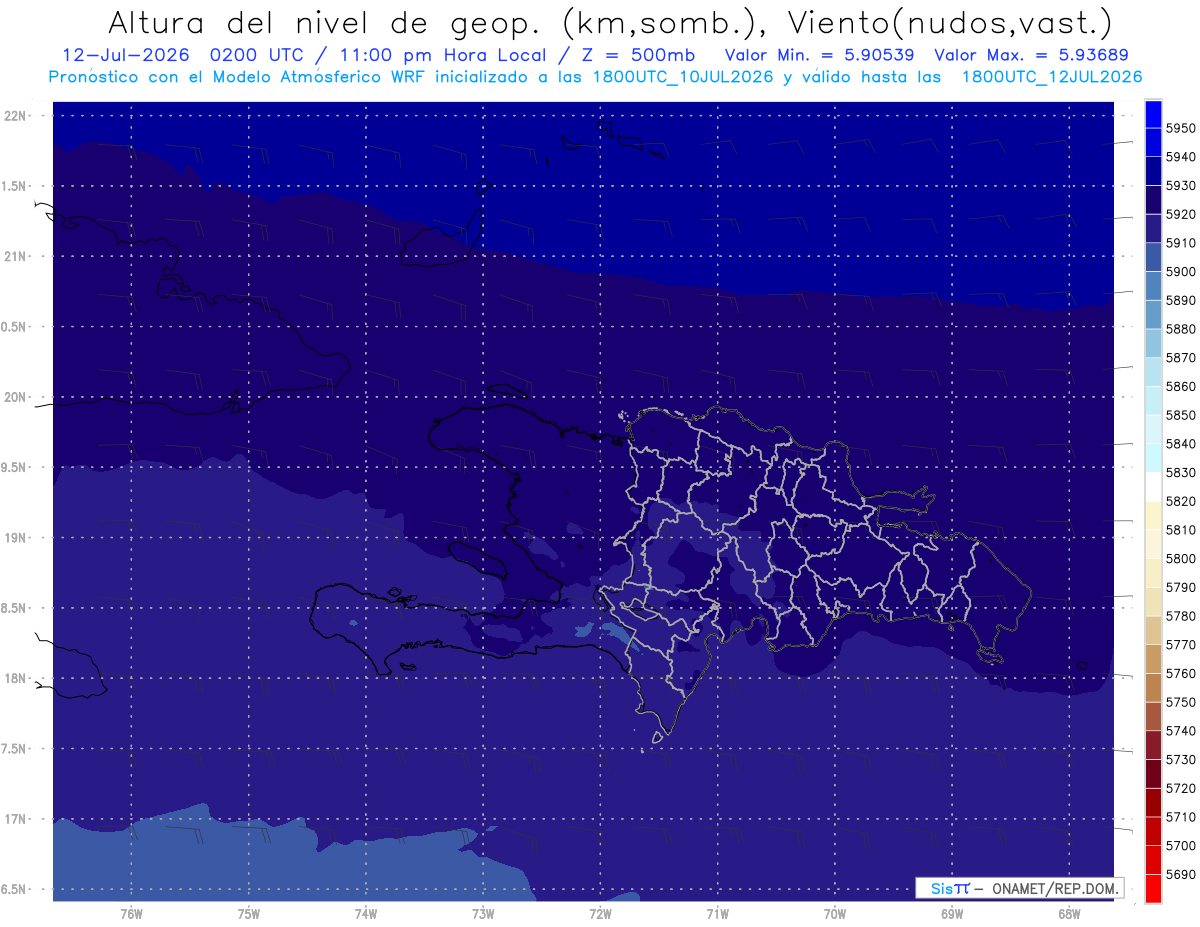This screenshot has width=1200, height=927.
Task: Click the 5760 value on the color scale
Action: pos(1181,673)
